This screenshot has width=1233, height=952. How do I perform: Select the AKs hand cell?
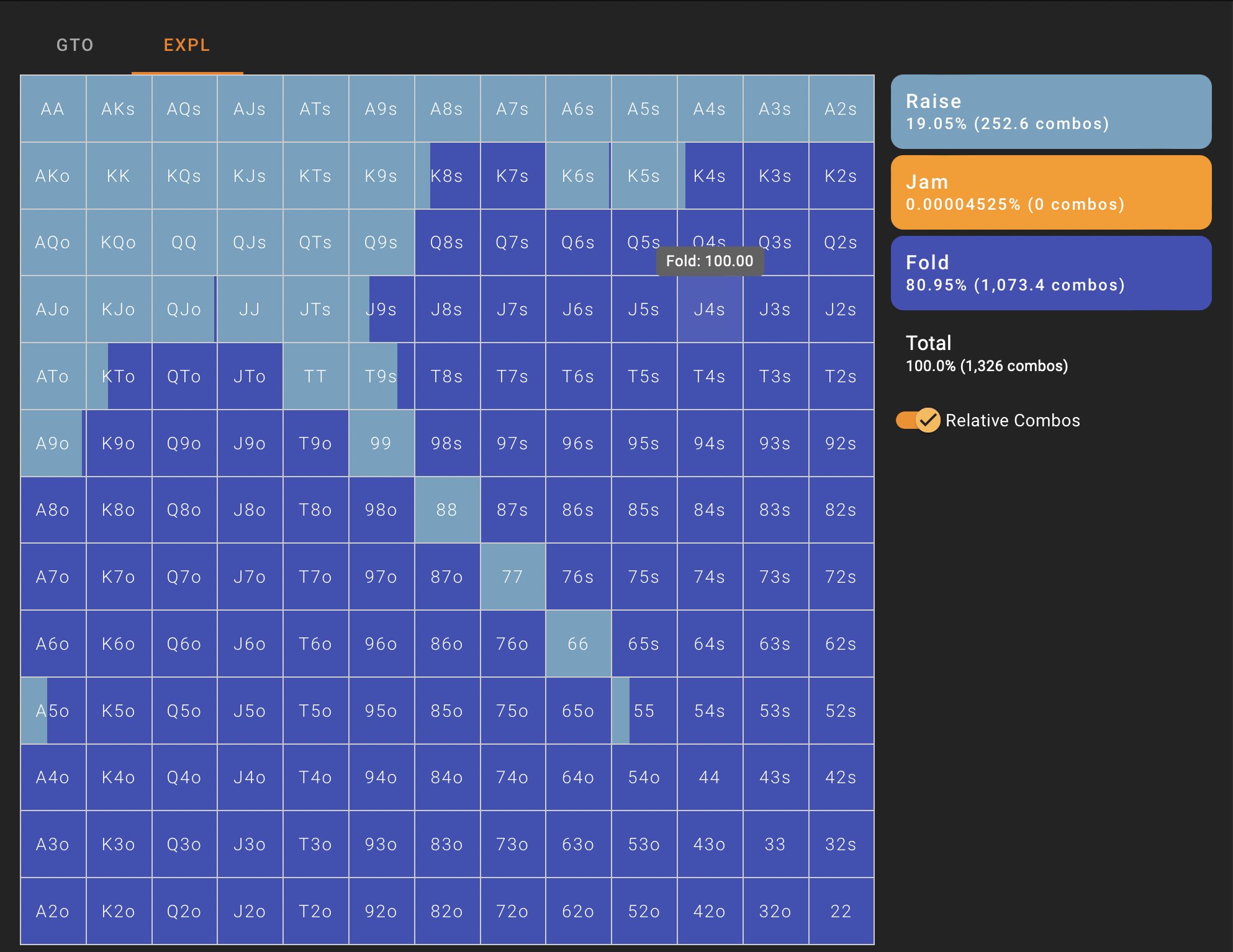[x=119, y=109]
